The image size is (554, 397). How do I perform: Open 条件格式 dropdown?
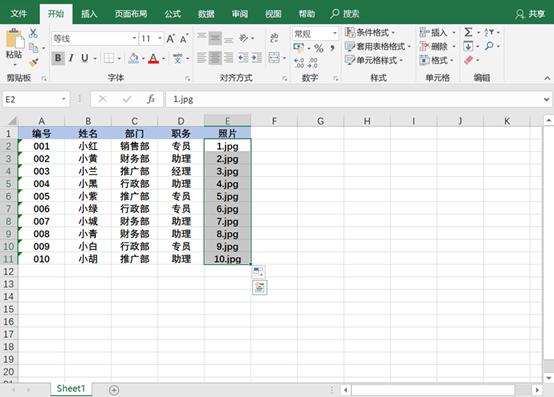pos(370,32)
